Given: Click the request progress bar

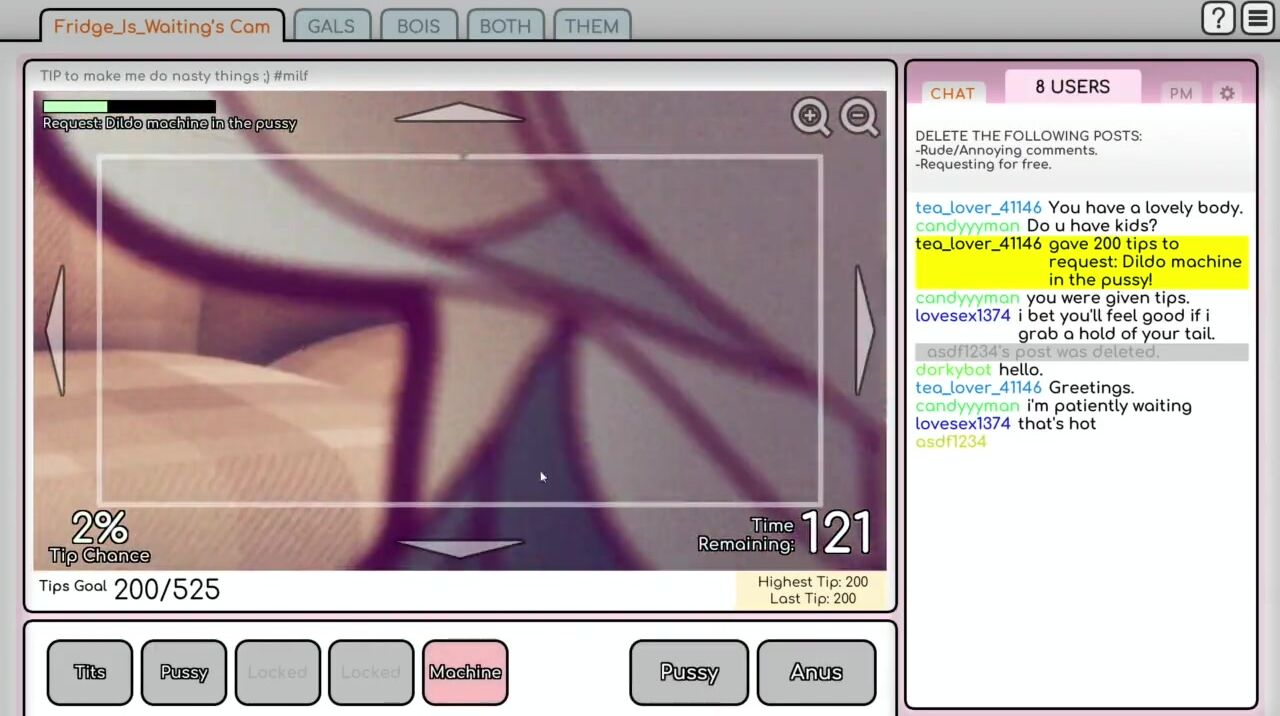Looking at the screenshot, I should [x=129, y=106].
